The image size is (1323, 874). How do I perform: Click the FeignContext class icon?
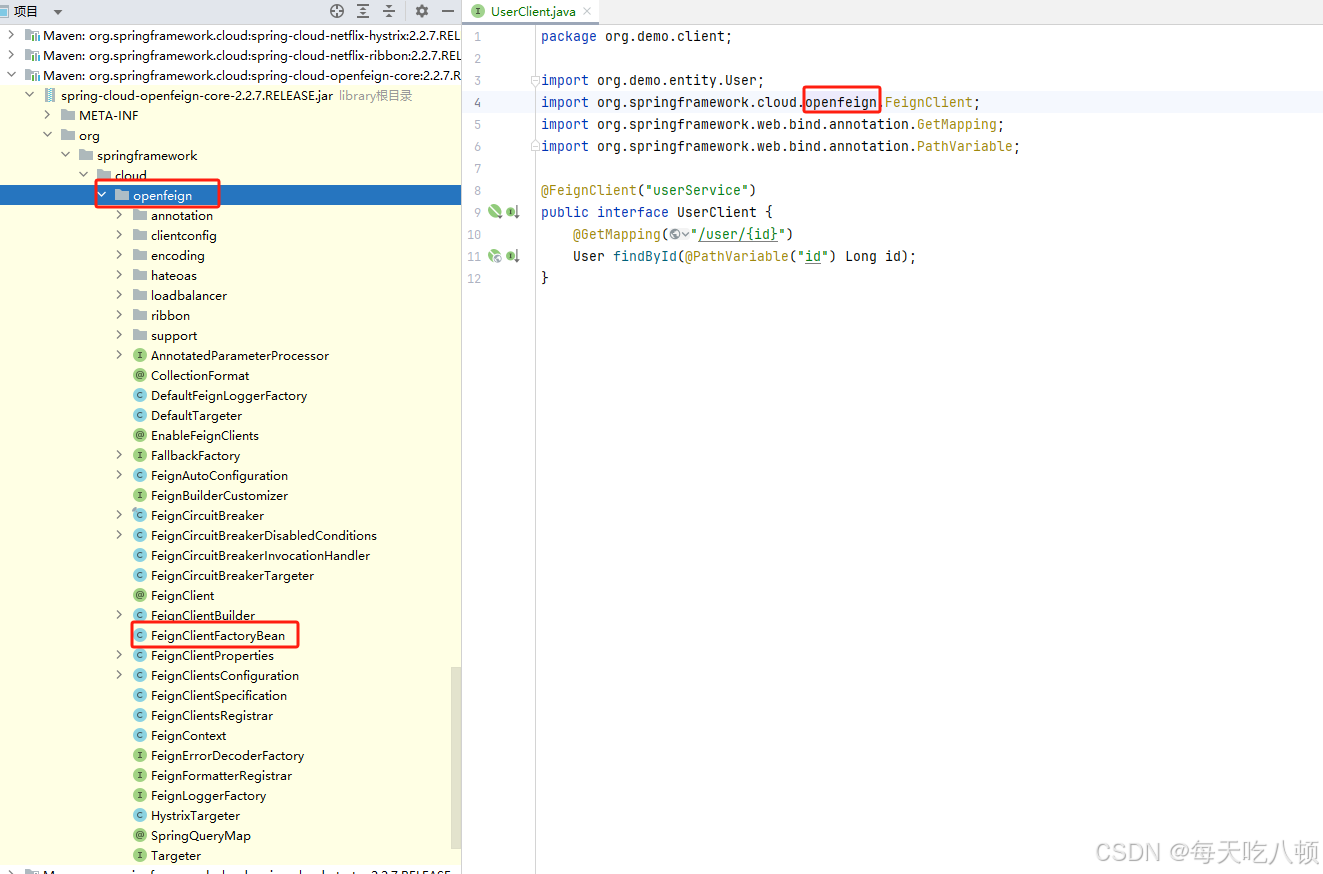[140, 735]
